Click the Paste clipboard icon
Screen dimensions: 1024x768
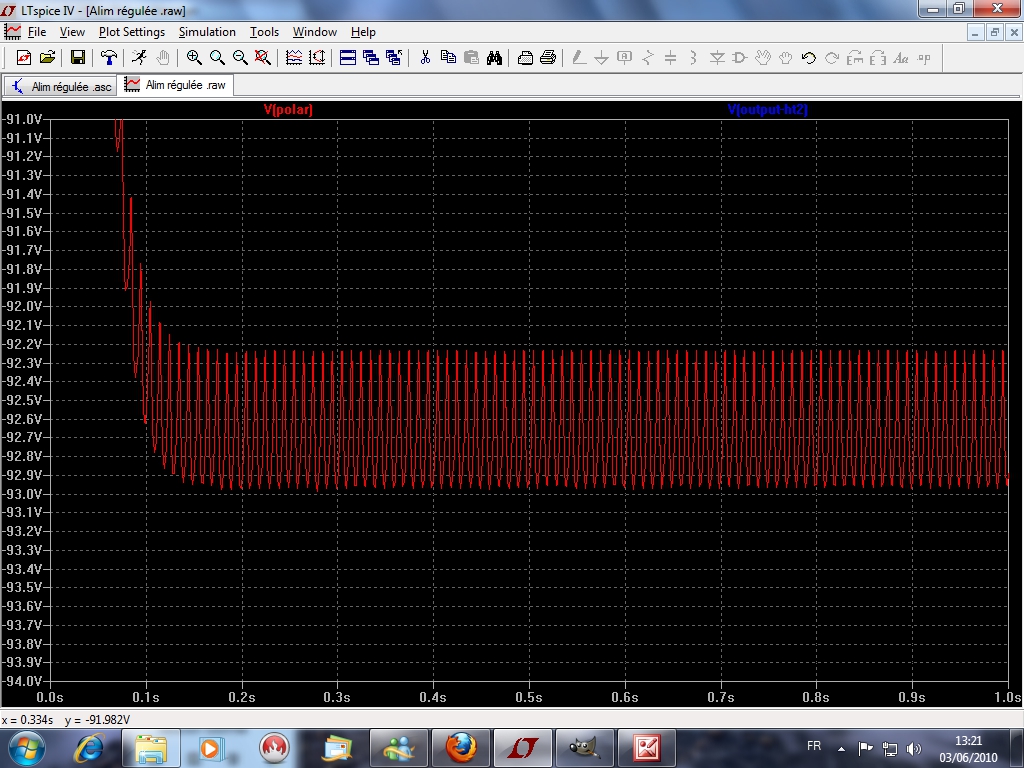(x=471, y=57)
